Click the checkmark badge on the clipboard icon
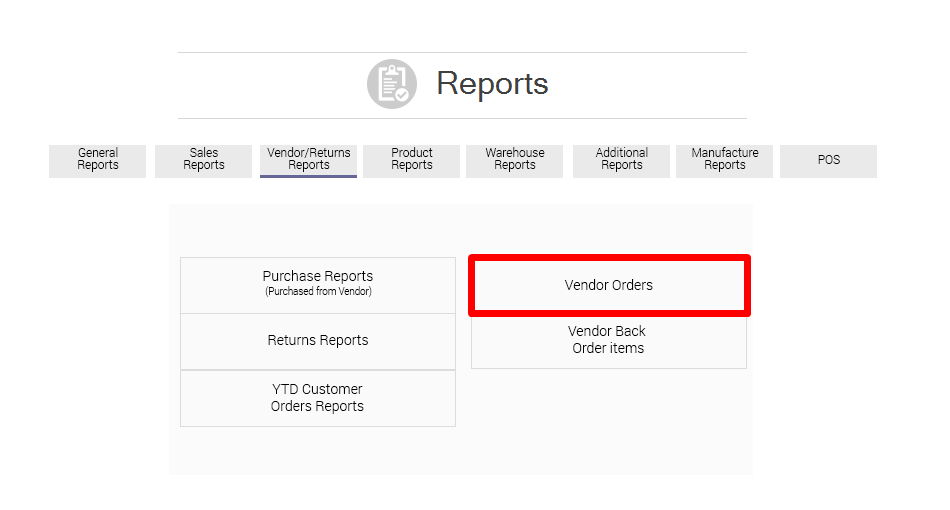This screenshot has width=950, height=510. pyautogui.click(x=402, y=95)
